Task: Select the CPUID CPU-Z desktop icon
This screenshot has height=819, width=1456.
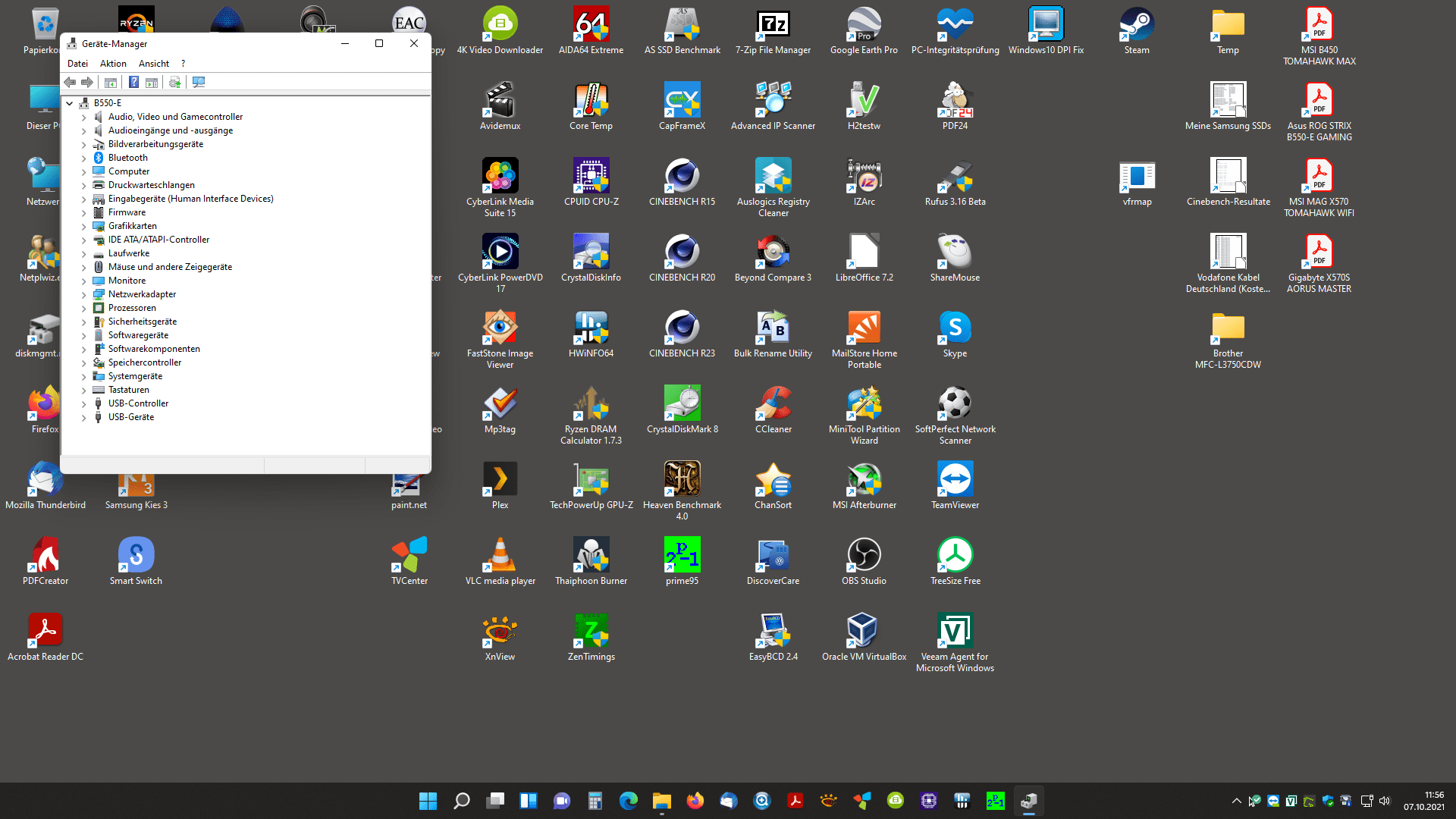Action: [591, 183]
